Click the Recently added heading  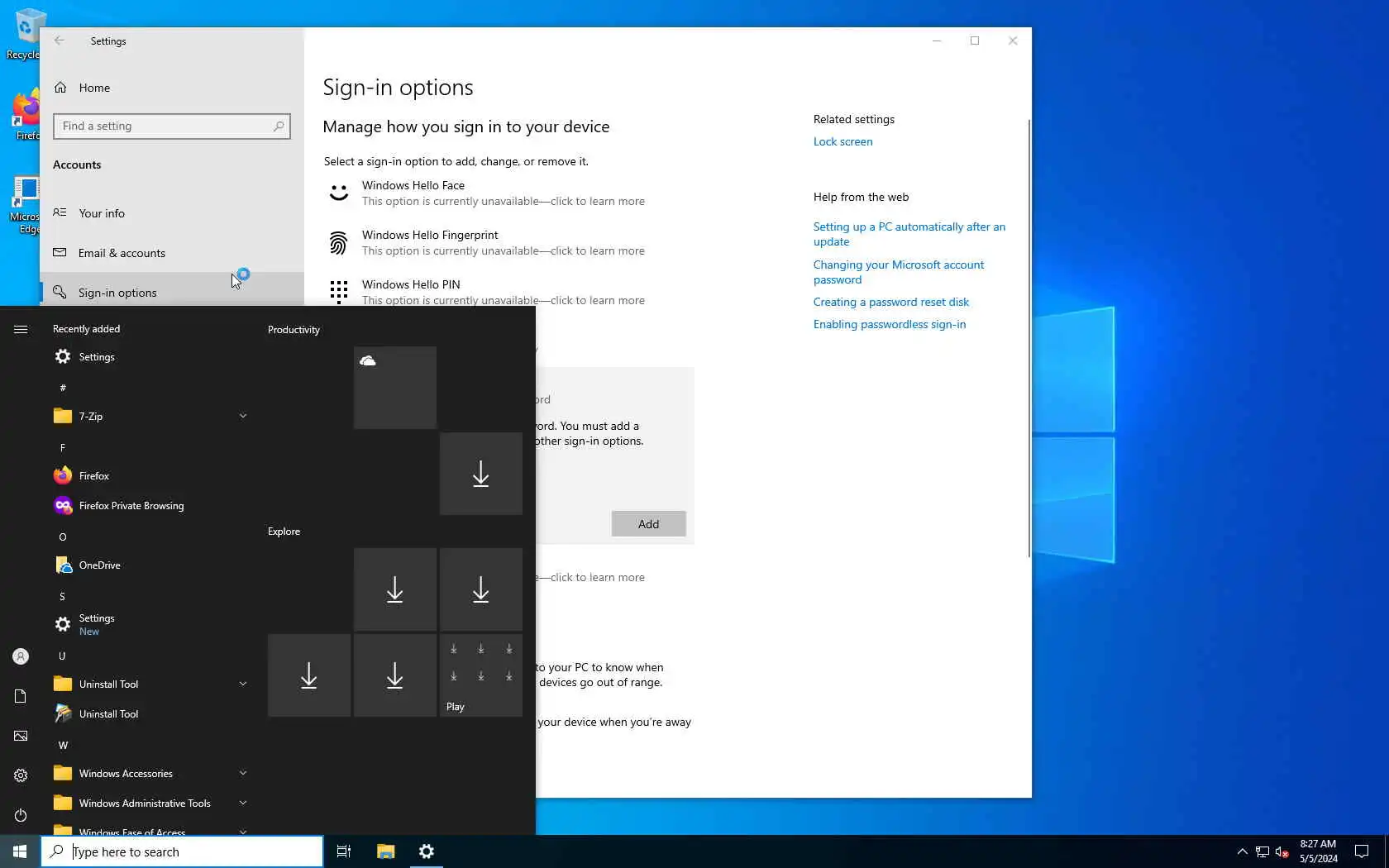(86, 329)
